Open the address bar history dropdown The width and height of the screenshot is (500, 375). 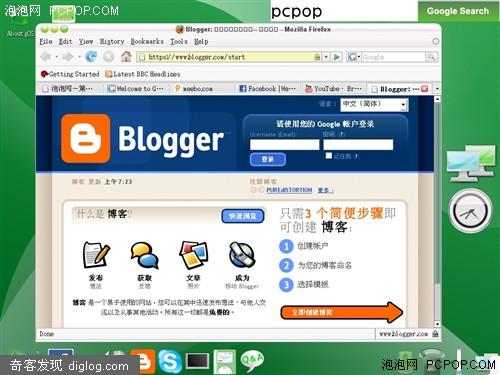[x=326, y=57]
